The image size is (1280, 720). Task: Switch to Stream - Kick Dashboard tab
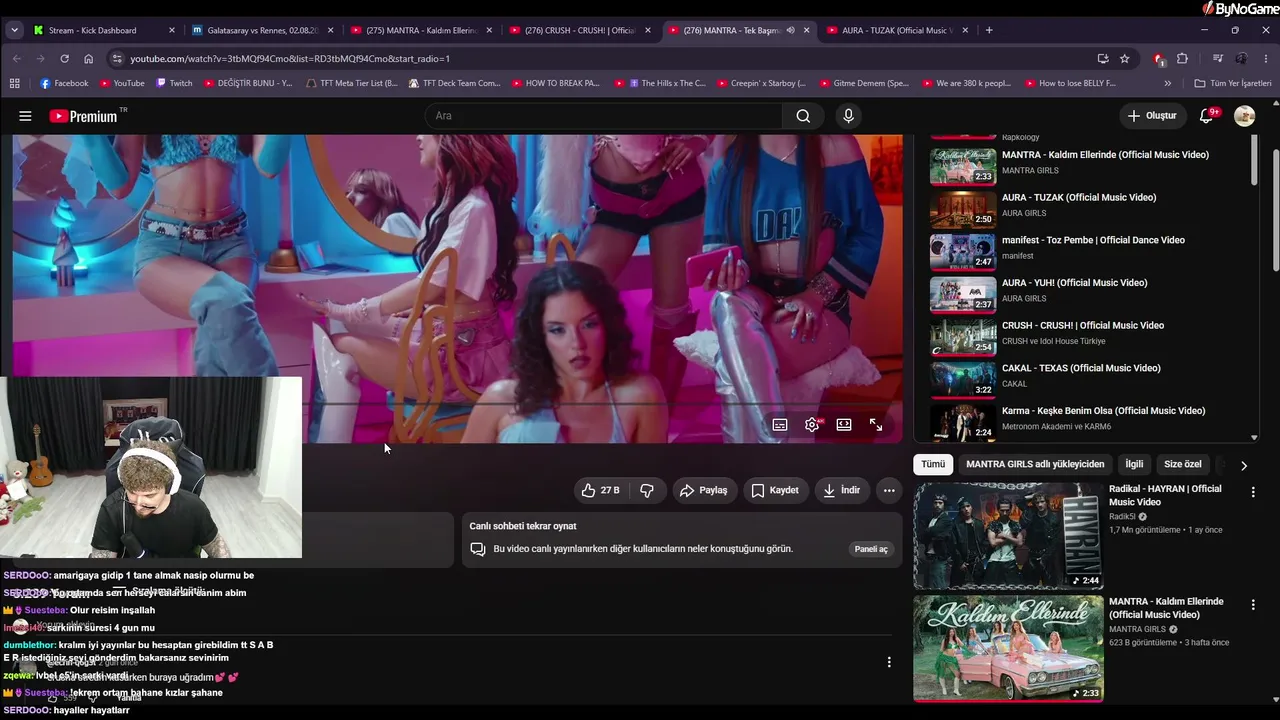point(104,30)
